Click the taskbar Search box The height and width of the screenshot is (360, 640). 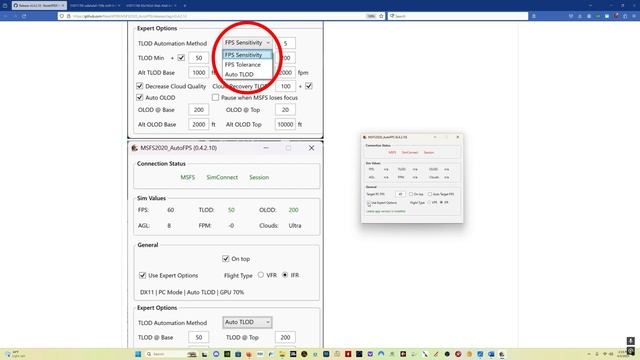coord(171,354)
